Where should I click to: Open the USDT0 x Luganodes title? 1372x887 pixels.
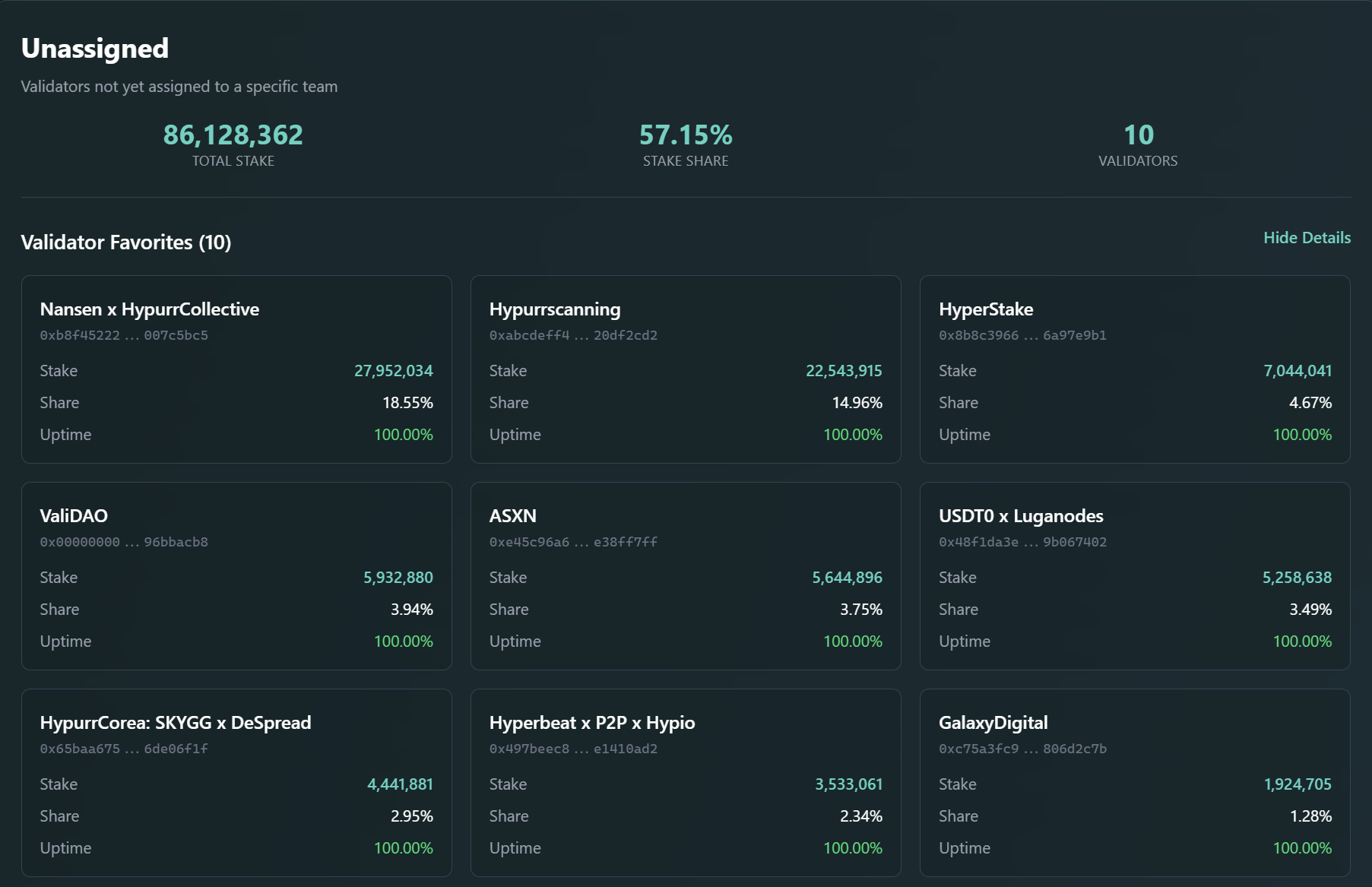tap(1020, 516)
